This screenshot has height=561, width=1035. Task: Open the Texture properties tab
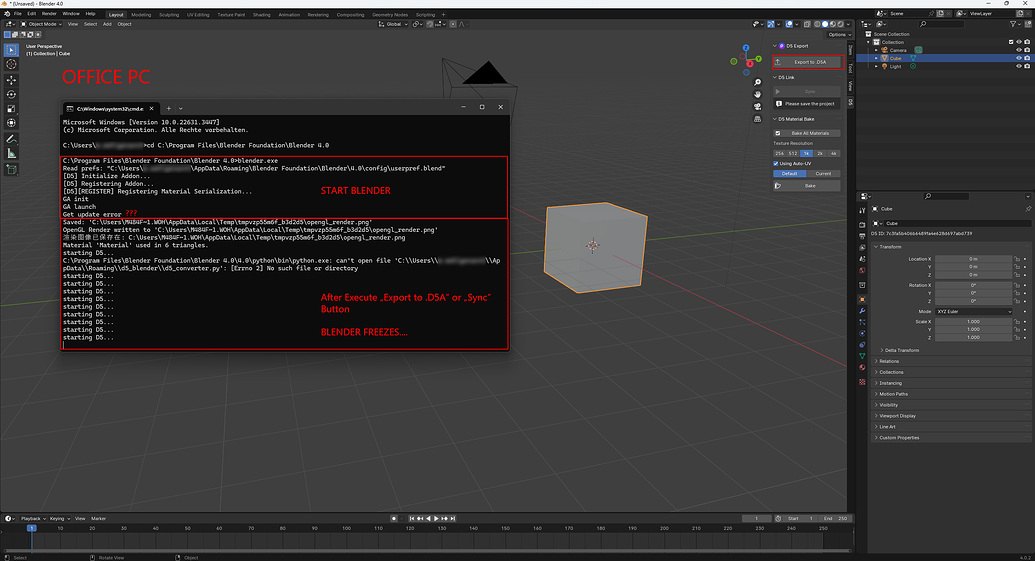point(862,382)
